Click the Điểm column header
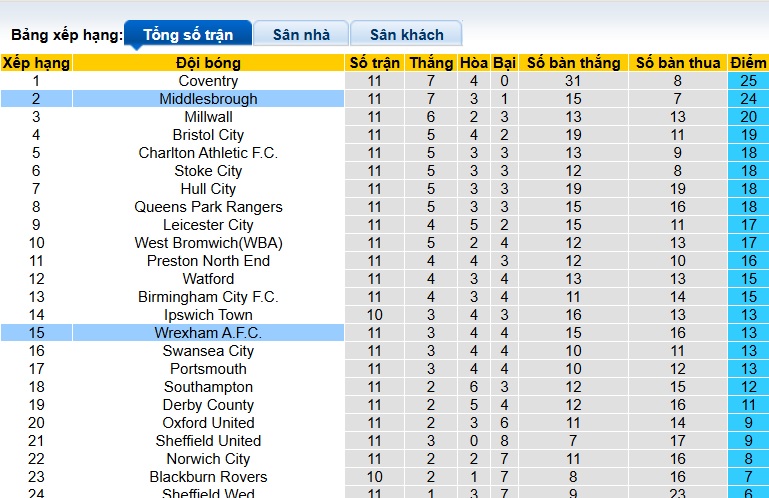This screenshot has width=769, height=498. pyautogui.click(x=748, y=63)
